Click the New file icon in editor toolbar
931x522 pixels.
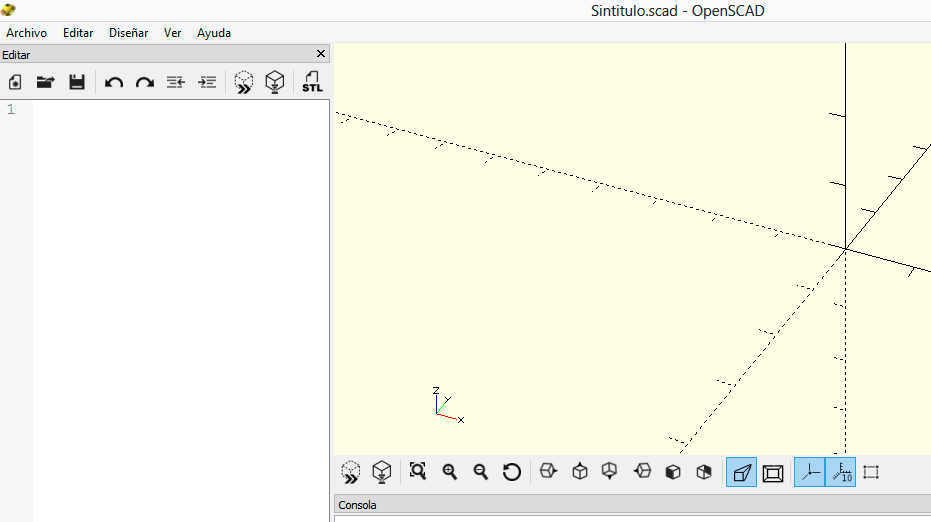pyautogui.click(x=15, y=82)
